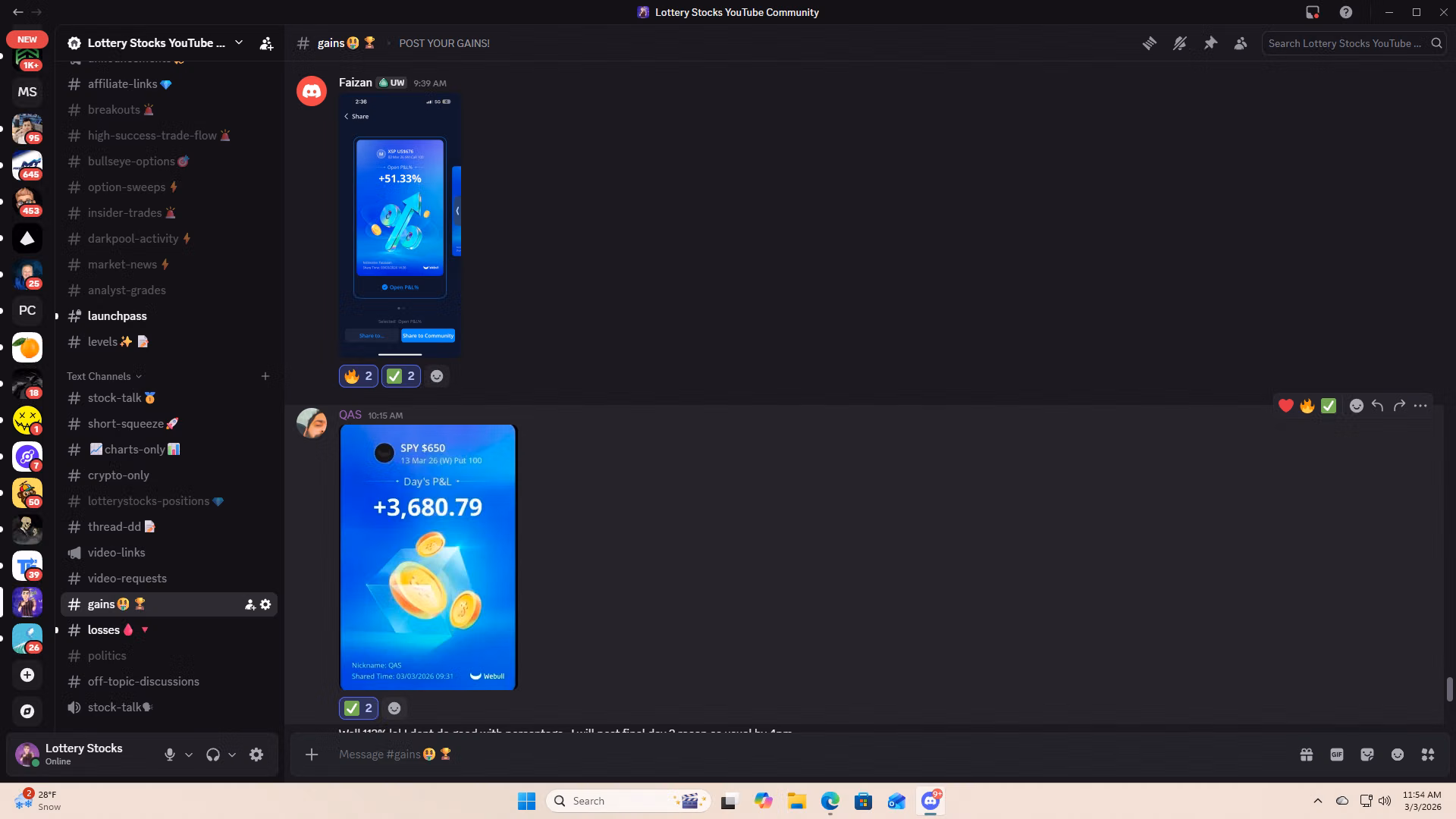Toggle headphones deafen

click(x=213, y=755)
